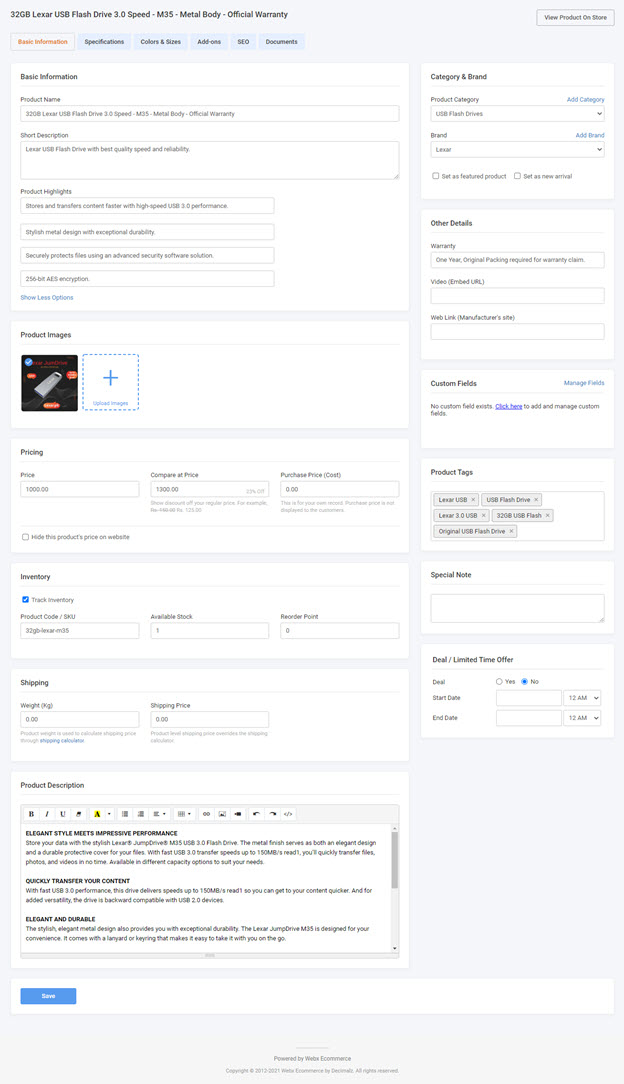624x1084 pixels.
Task: Open the Colors & Sizes tab
Action: pos(160,41)
